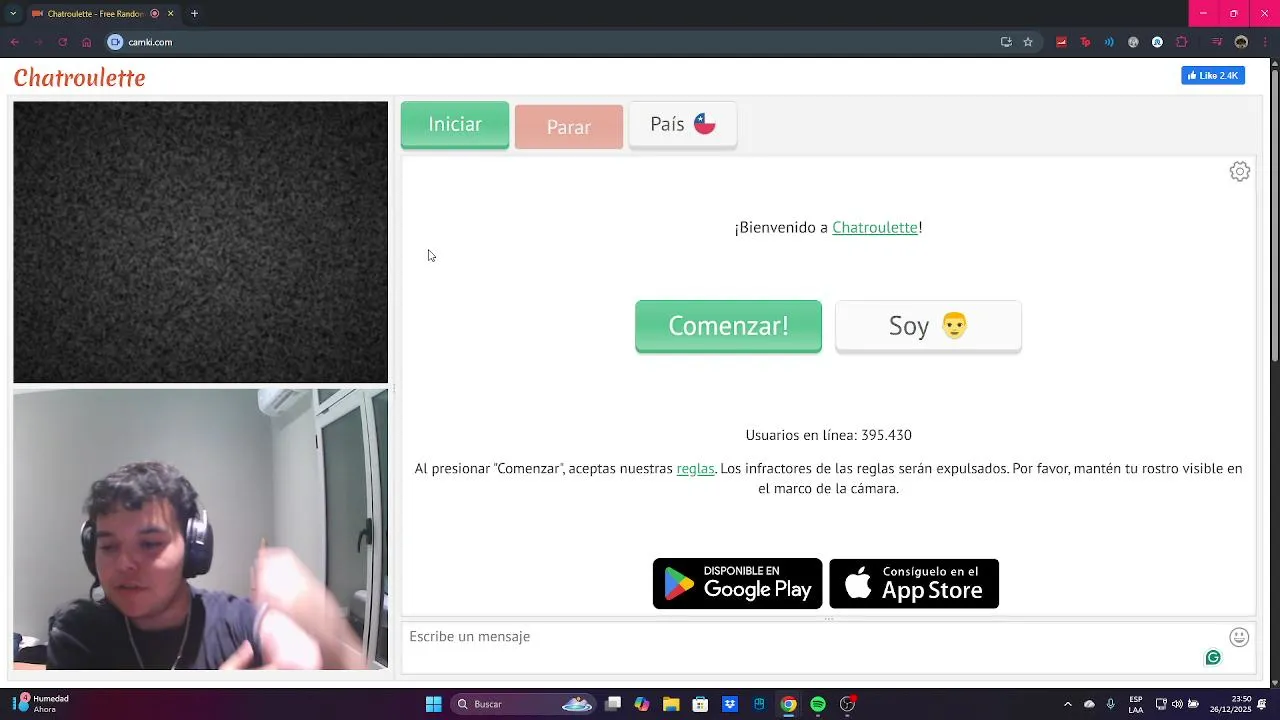1280x720 pixels.
Task: Open the reglas rules link
Action: [695, 468]
